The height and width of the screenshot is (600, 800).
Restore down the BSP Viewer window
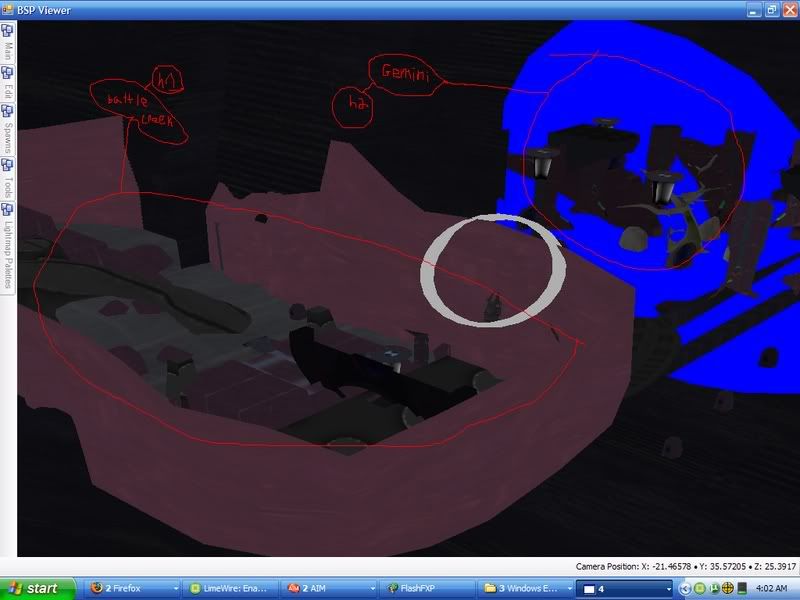(x=771, y=10)
